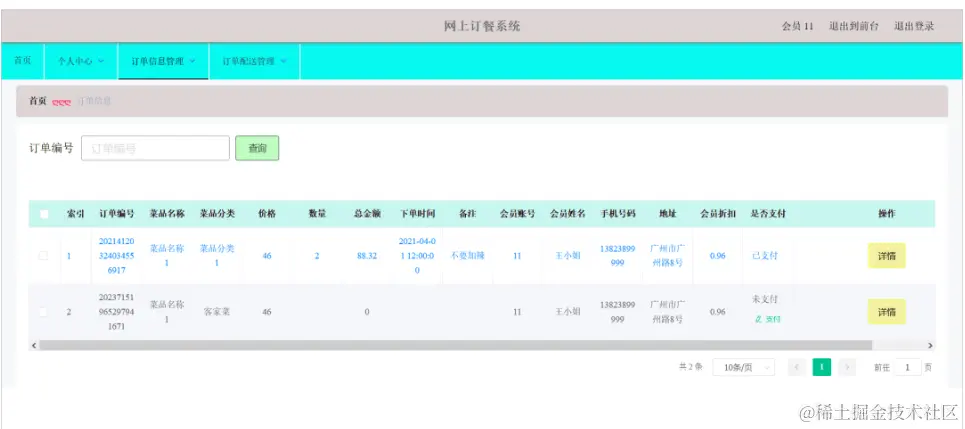The image size is (965, 429).
Task: Click the 操作 column header
Action: coord(887,214)
